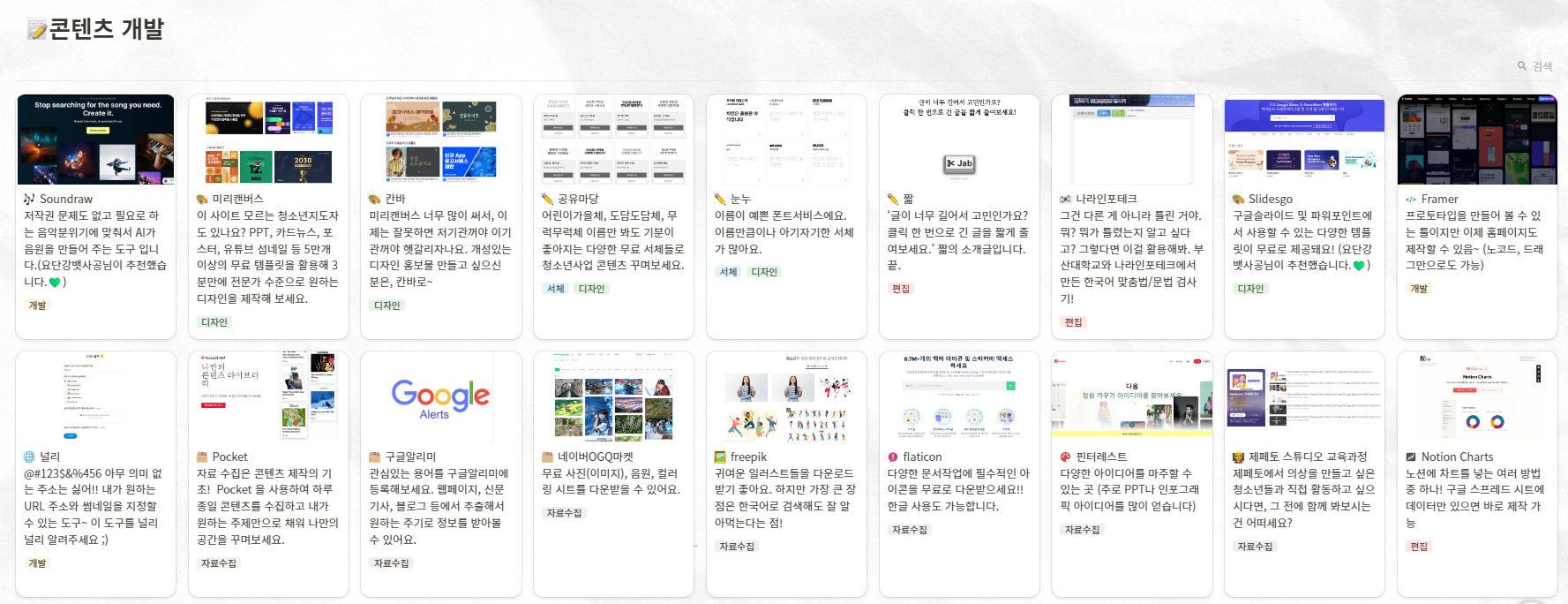Open the freepik card title
The width and height of the screenshot is (1568, 604).
[x=749, y=457]
